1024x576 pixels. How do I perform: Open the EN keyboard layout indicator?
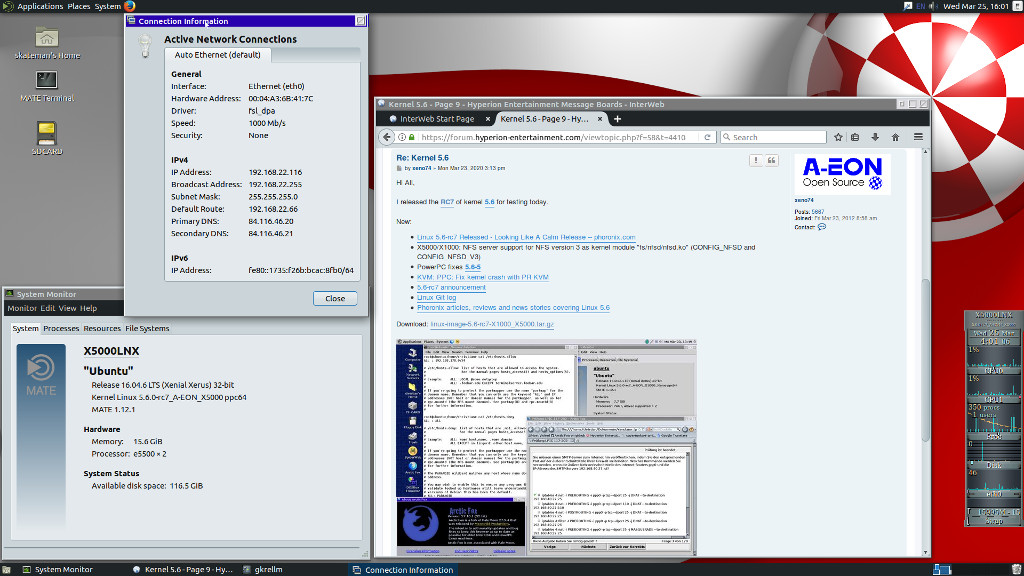point(920,6)
